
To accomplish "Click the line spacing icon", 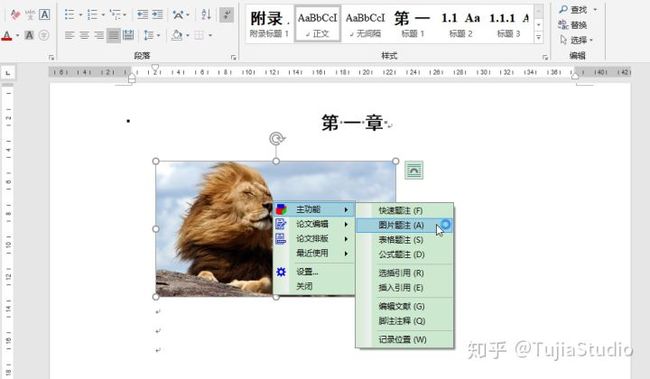I will tap(148, 36).
